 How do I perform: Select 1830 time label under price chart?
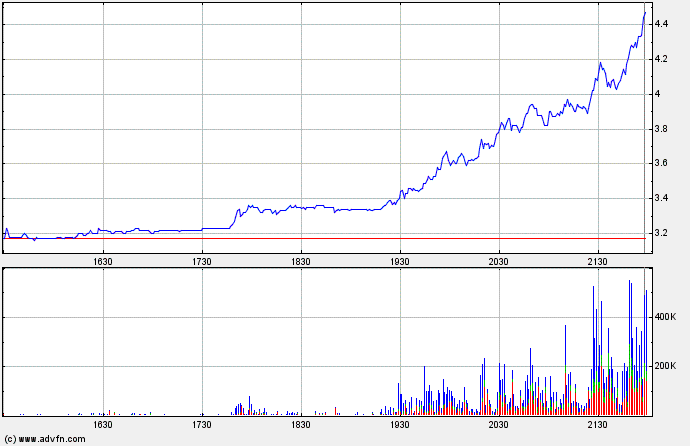coord(301,260)
